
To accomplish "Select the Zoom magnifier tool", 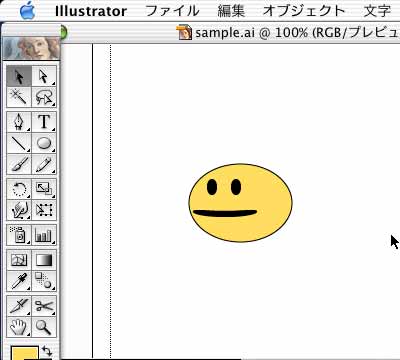I will pos(44,327).
